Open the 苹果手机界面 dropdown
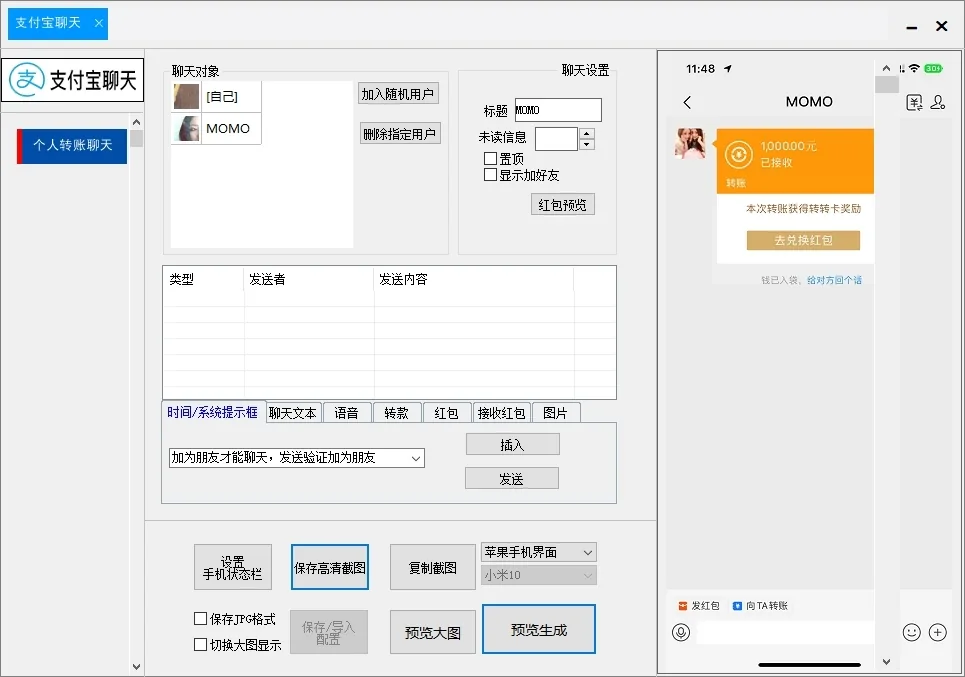 click(x=539, y=552)
